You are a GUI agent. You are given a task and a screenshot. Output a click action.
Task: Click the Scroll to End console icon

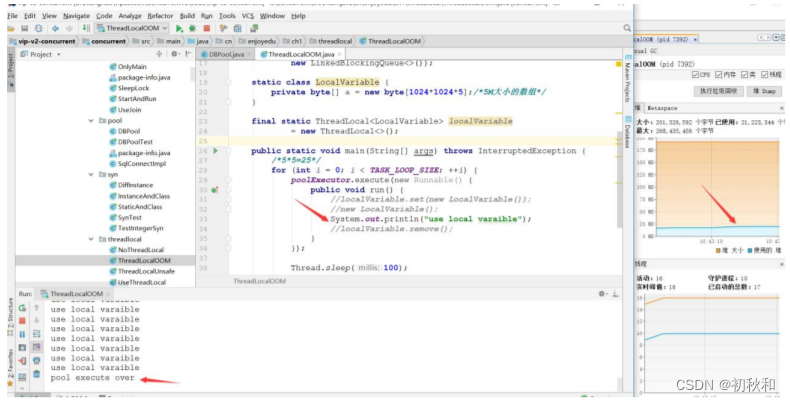pyautogui.click(x=37, y=348)
